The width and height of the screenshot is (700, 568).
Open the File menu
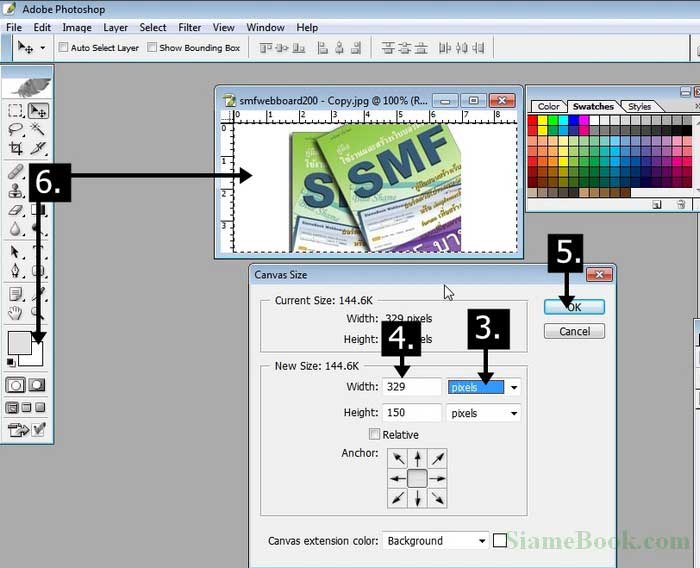14,27
